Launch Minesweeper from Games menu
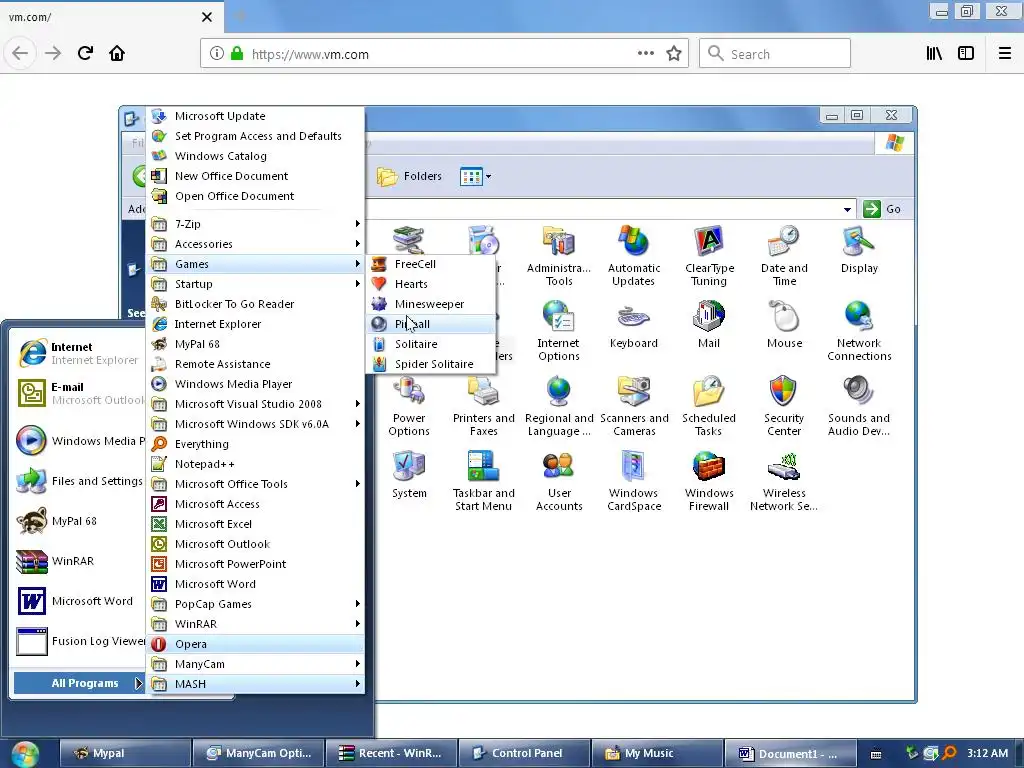1024x768 pixels. coord(431,304)
